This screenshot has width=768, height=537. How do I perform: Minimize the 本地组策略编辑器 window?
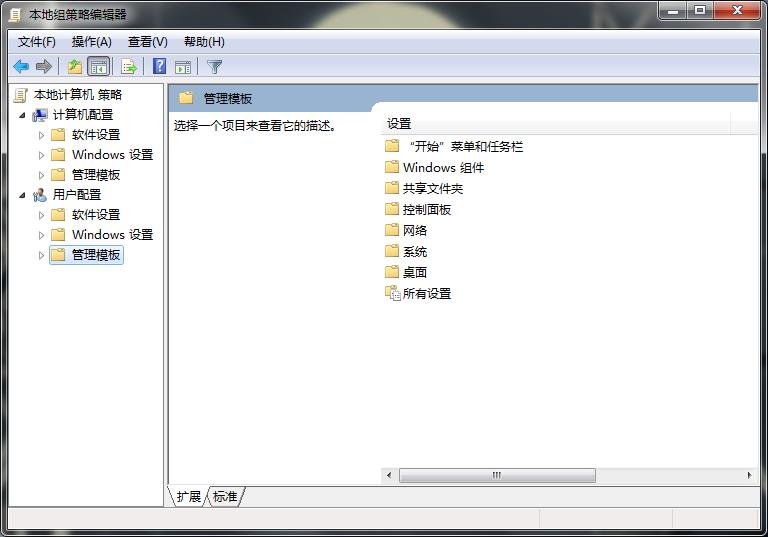673,11
